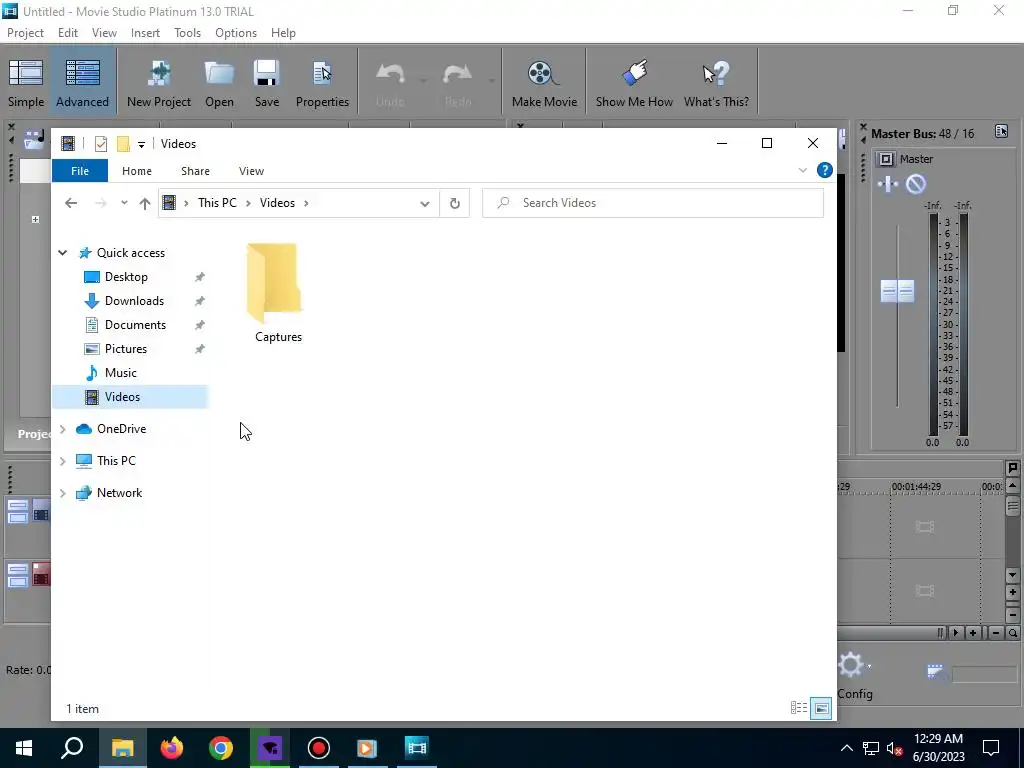This screenshot has height=768, width=1024.
Task: Click the Properties checkmark icon in title bar
Action: click(101, 144)
